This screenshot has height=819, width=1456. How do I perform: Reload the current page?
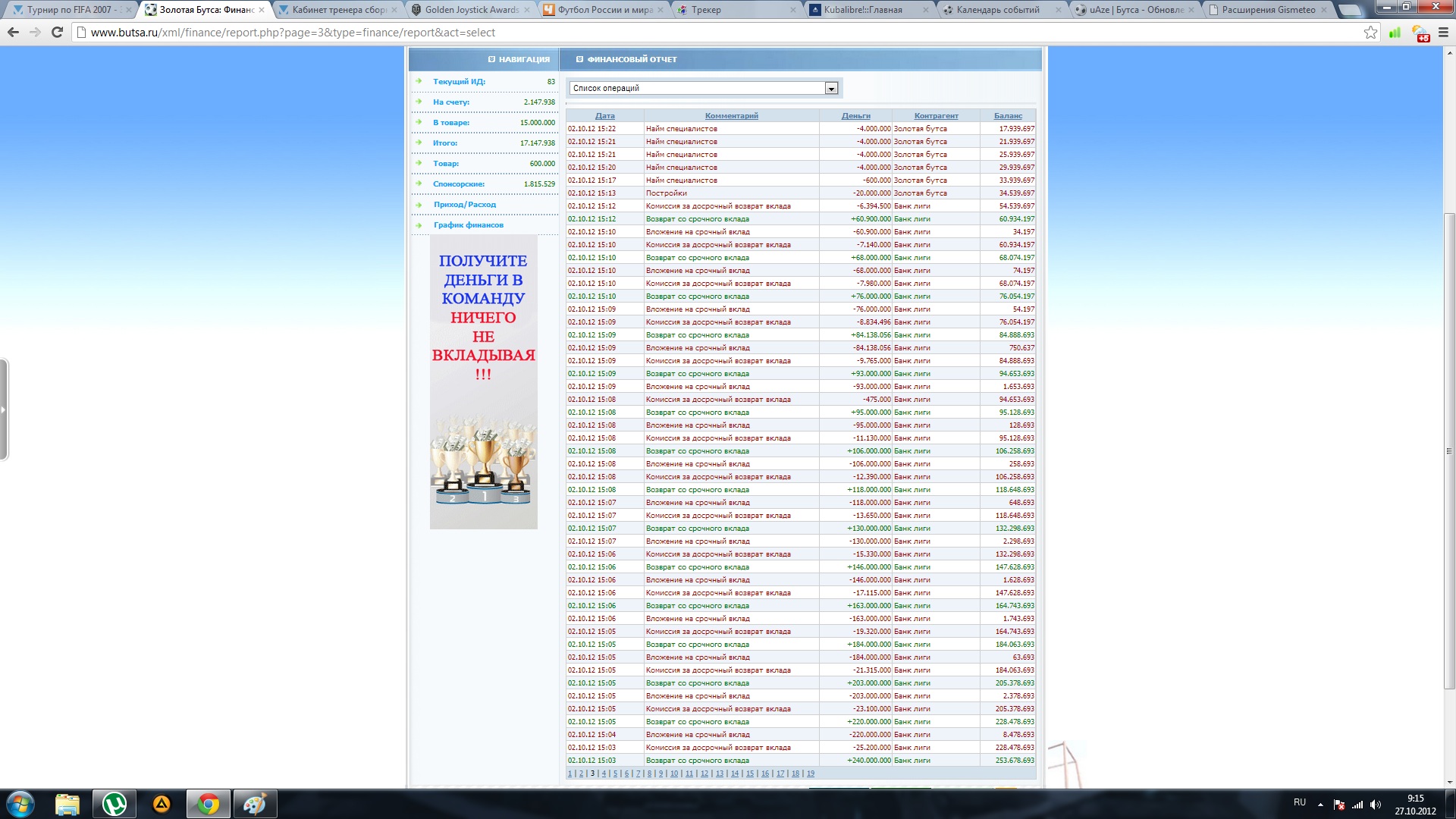pyautogui.click(x=57, y=33)
